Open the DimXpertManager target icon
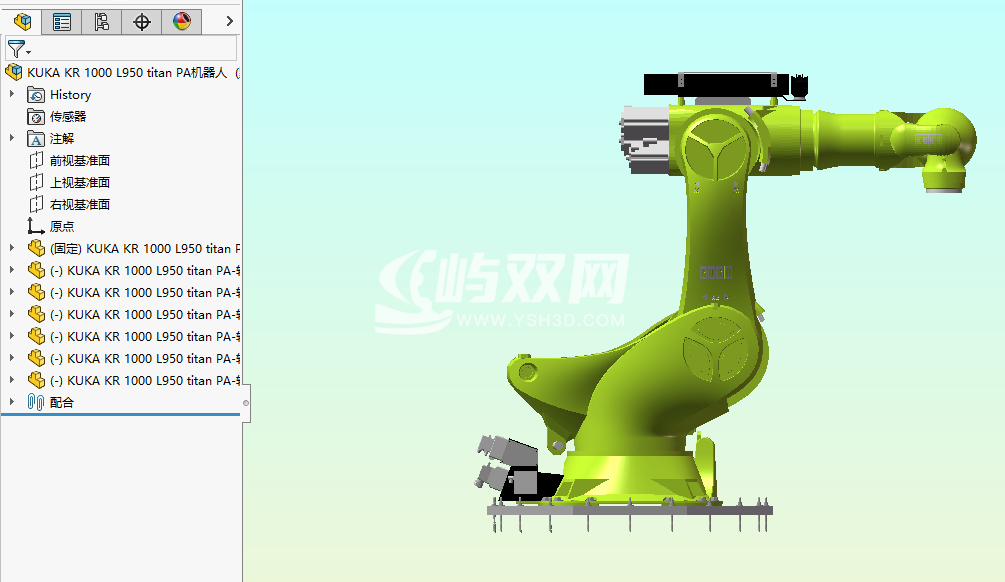This screenshot has height=582, width=1005. (141, 21)
